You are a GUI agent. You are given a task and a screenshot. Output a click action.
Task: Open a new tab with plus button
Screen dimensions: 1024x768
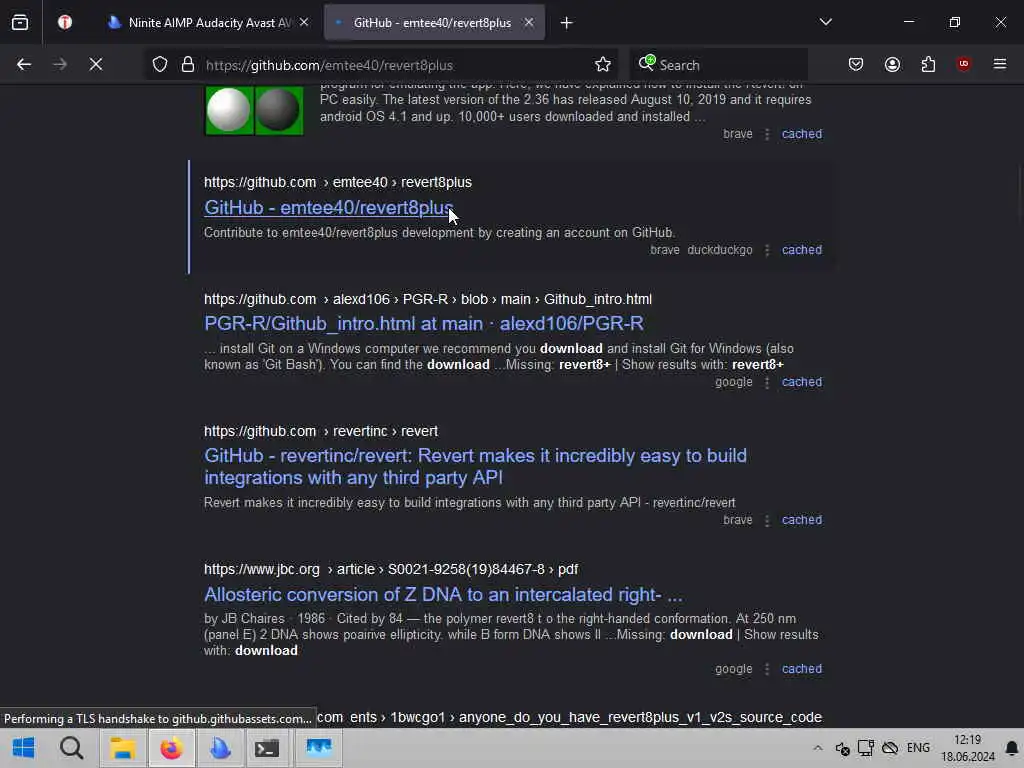pyautogui.click(x=566, y=23)
